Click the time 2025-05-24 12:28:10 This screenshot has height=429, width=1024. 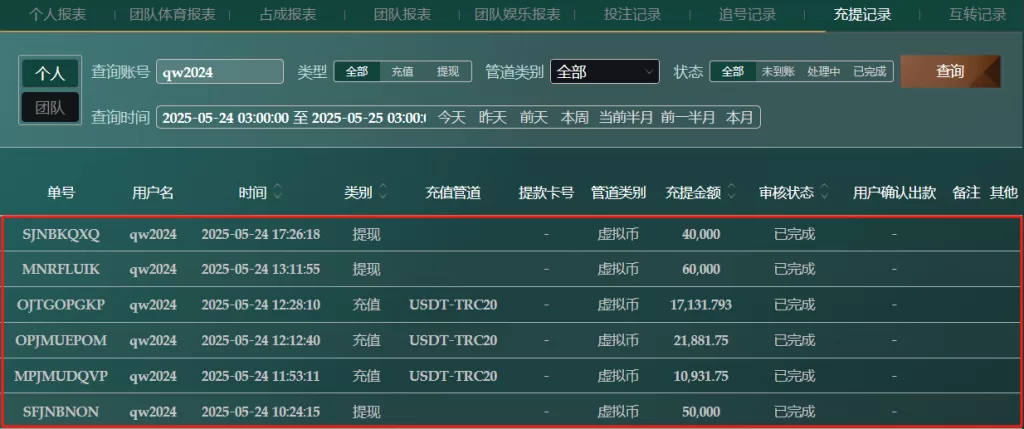(261, 305)
